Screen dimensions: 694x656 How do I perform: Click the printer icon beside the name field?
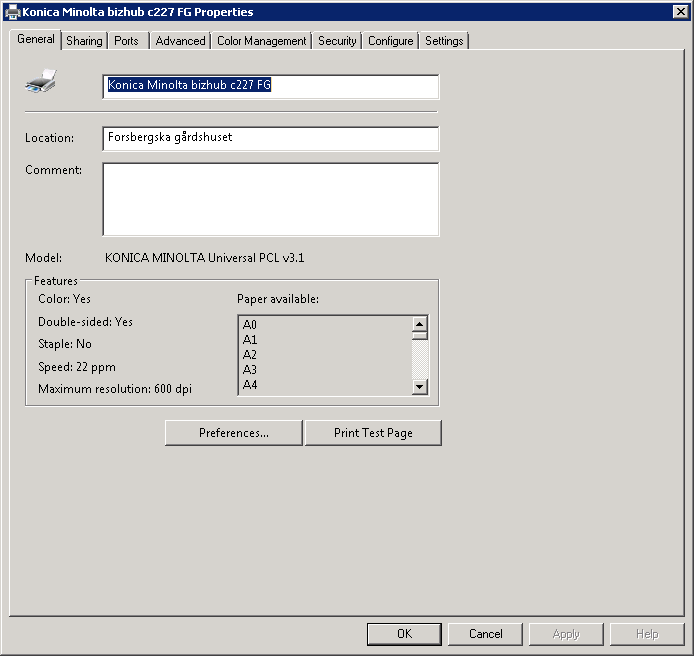[41, 81]
